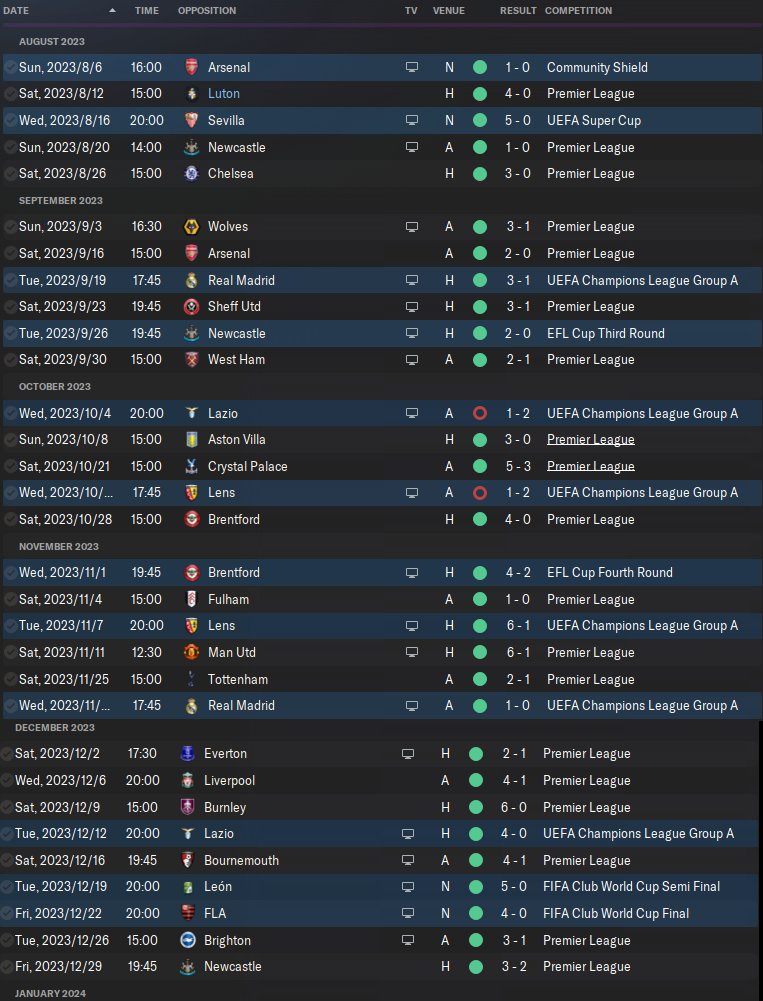Click the Everton club badge
The width and height of the screenshot is (763, 1001).
(x=187, y=753)
